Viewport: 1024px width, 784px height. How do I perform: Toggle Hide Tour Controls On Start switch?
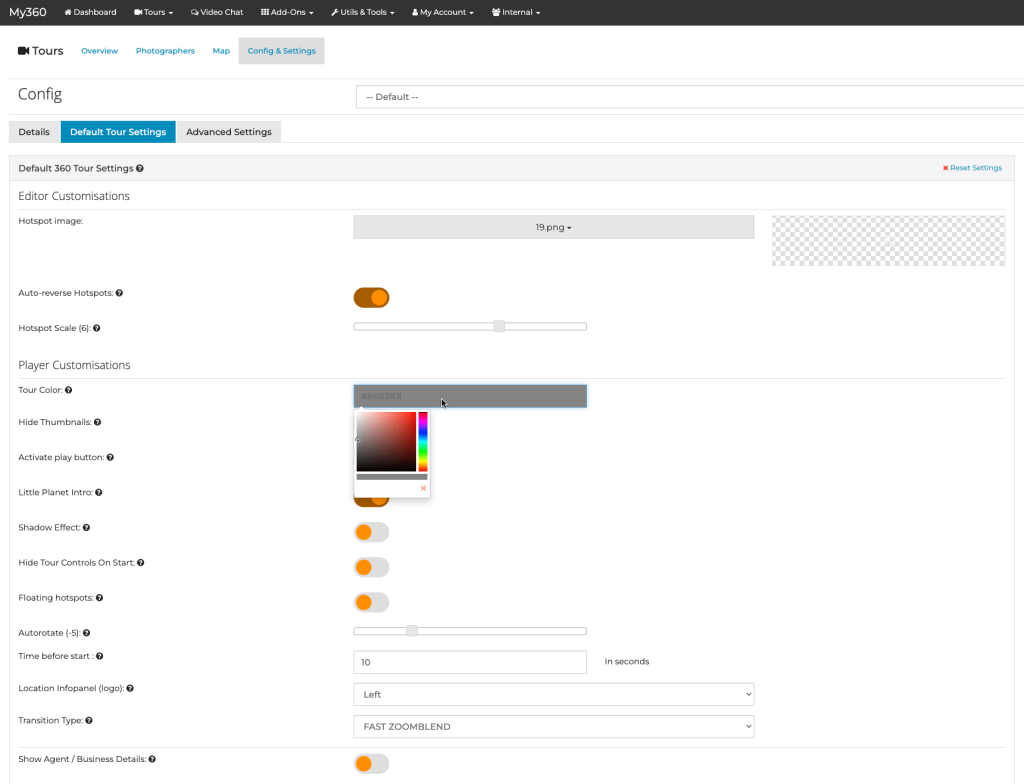pos(372,567)
